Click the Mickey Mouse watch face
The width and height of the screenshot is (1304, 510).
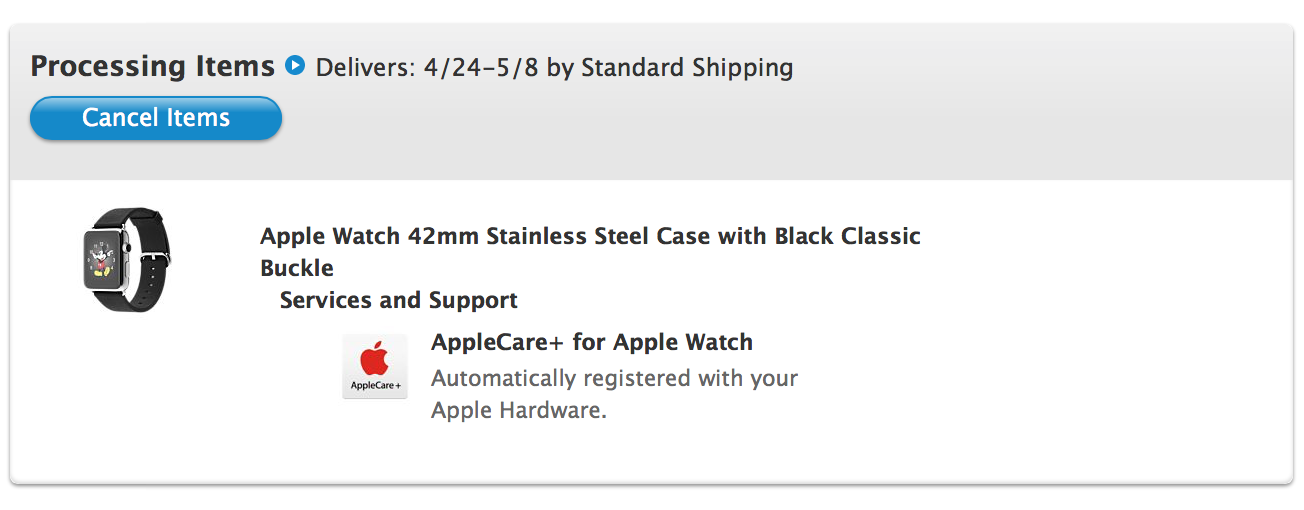coord(102,259)
